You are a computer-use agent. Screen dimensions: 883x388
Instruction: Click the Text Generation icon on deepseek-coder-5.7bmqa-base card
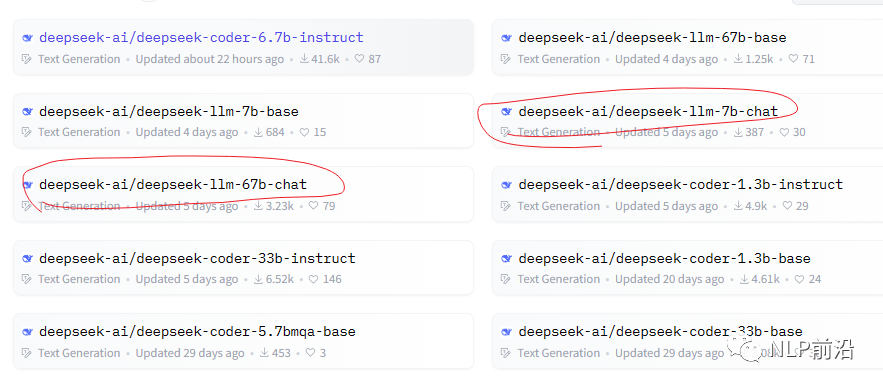pyautogui.click(x=26, y=353)
